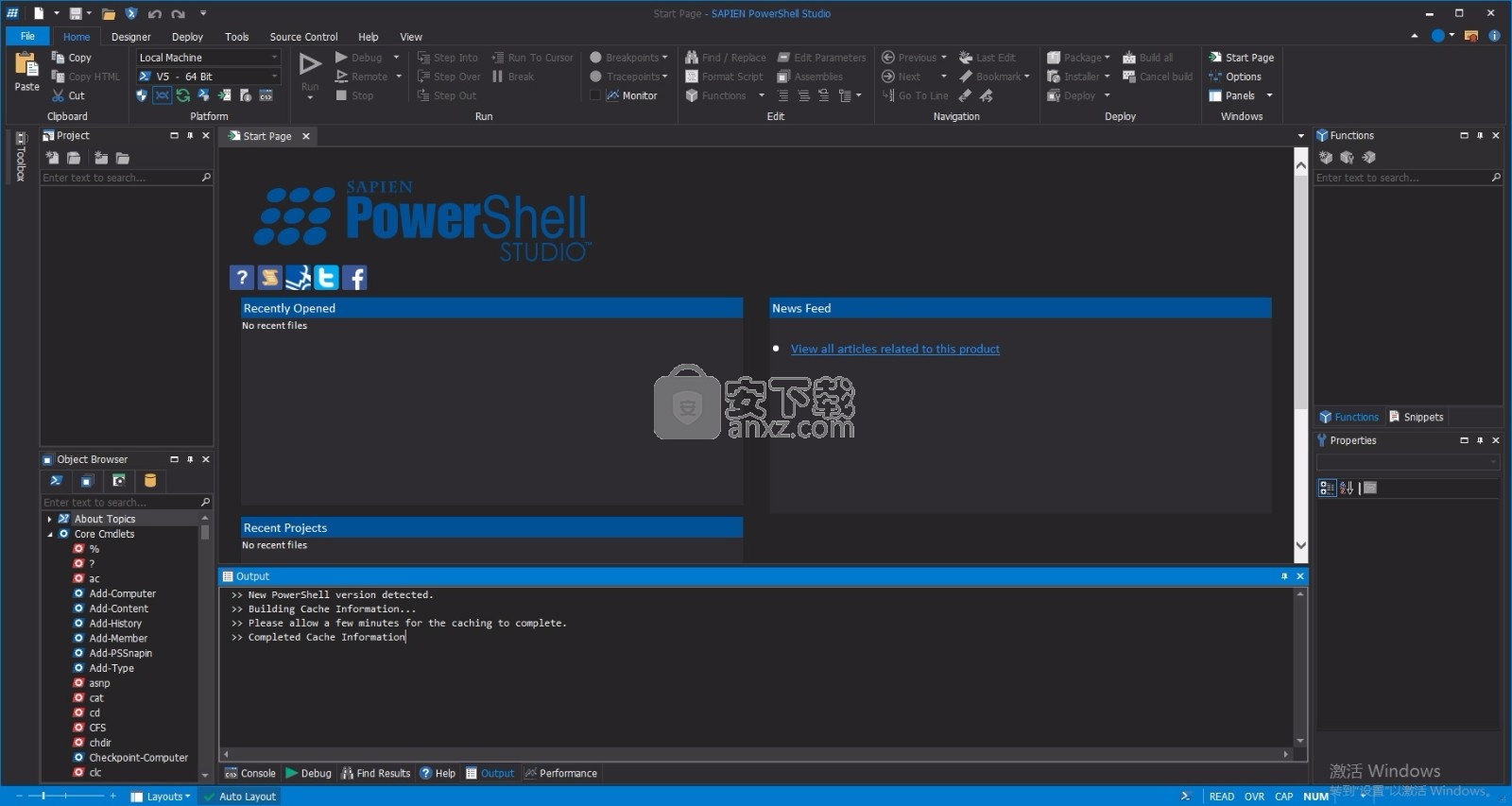Click the Functions panel search field
The image size is (1512, 806).
coord(1408,178)
